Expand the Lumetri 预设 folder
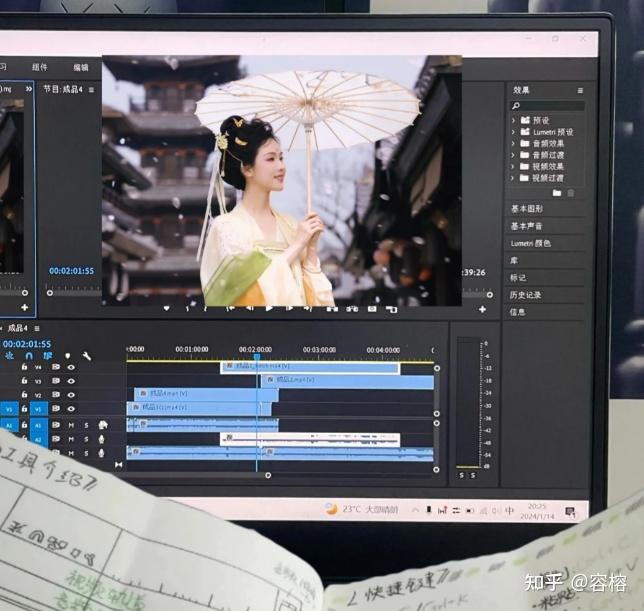Screen dimensions: 644x611 (x=513, y=132)
